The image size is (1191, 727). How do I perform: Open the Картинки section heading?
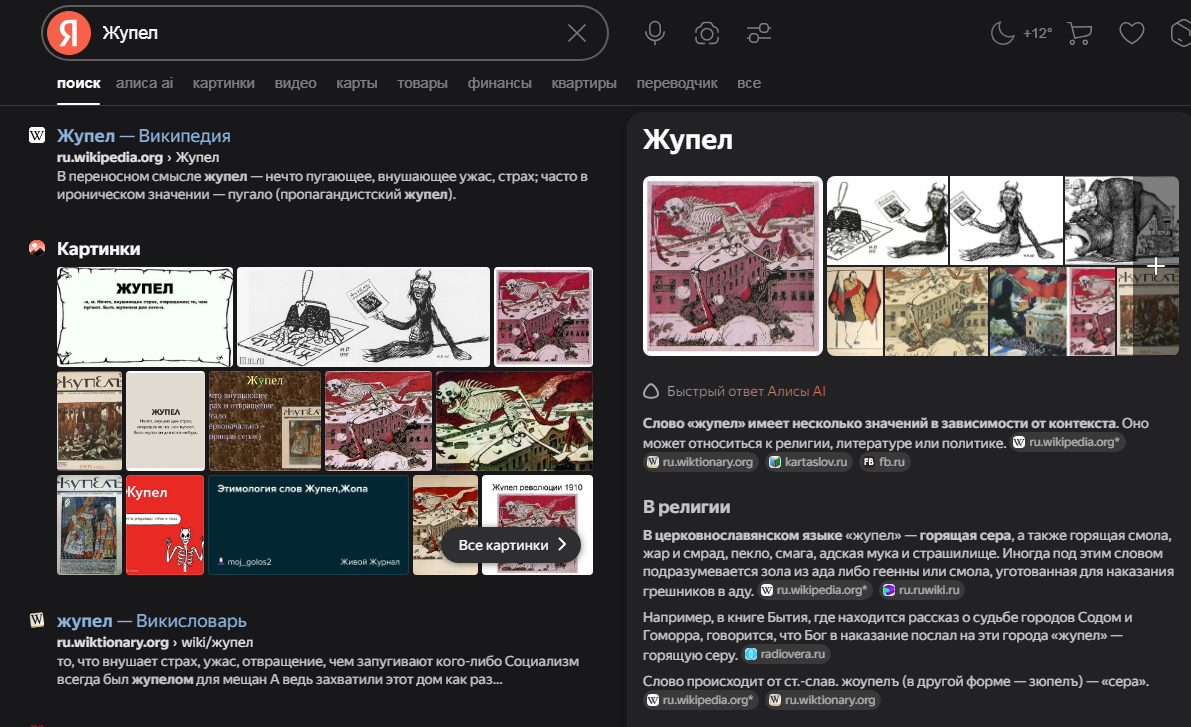[99, 248]
